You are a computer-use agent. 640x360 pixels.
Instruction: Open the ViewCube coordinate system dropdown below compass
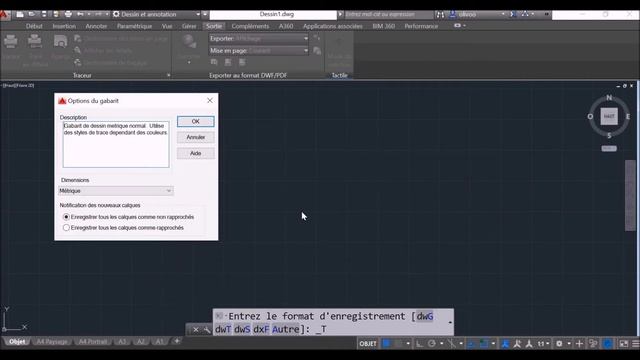(609, 149)
